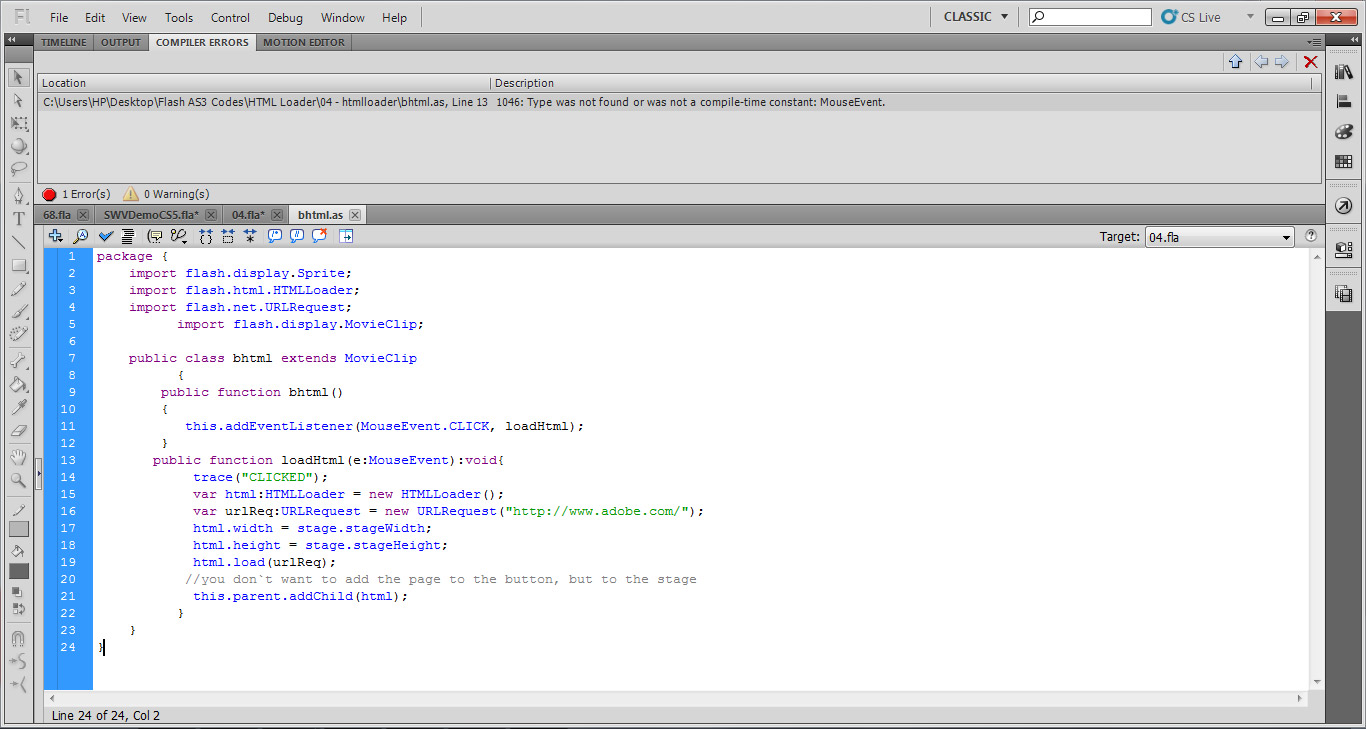Select the MouseEvent compiler error row

click(679, 102)
